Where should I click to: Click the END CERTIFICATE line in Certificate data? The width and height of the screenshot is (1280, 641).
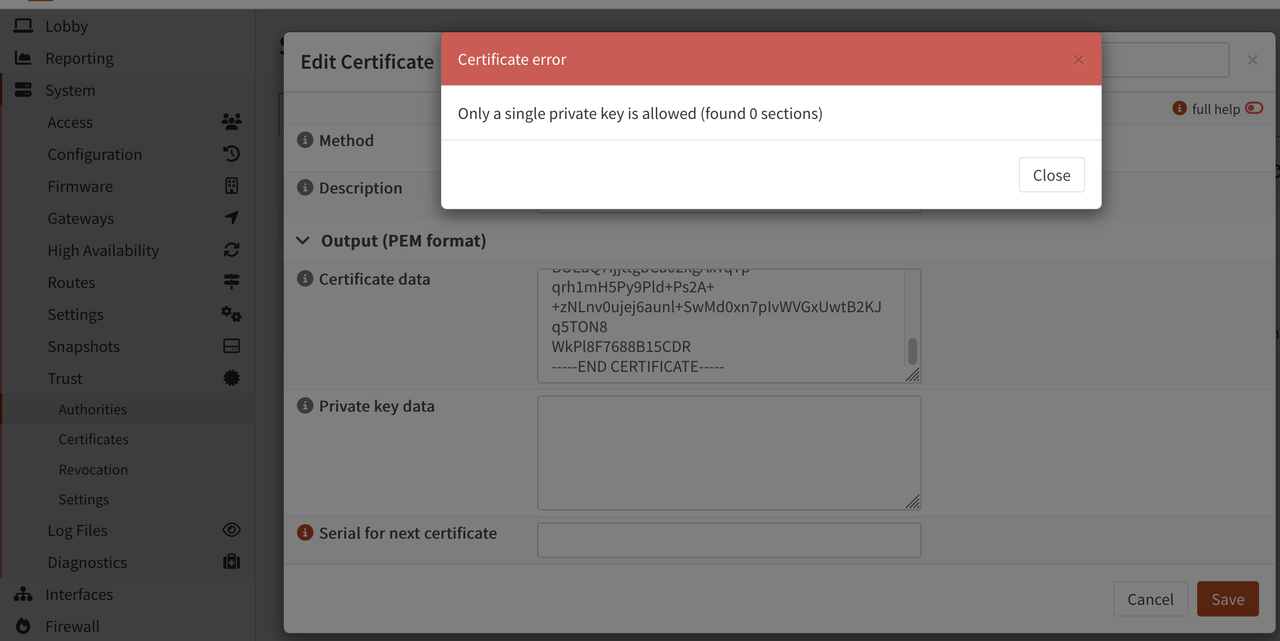pos(638,366)
